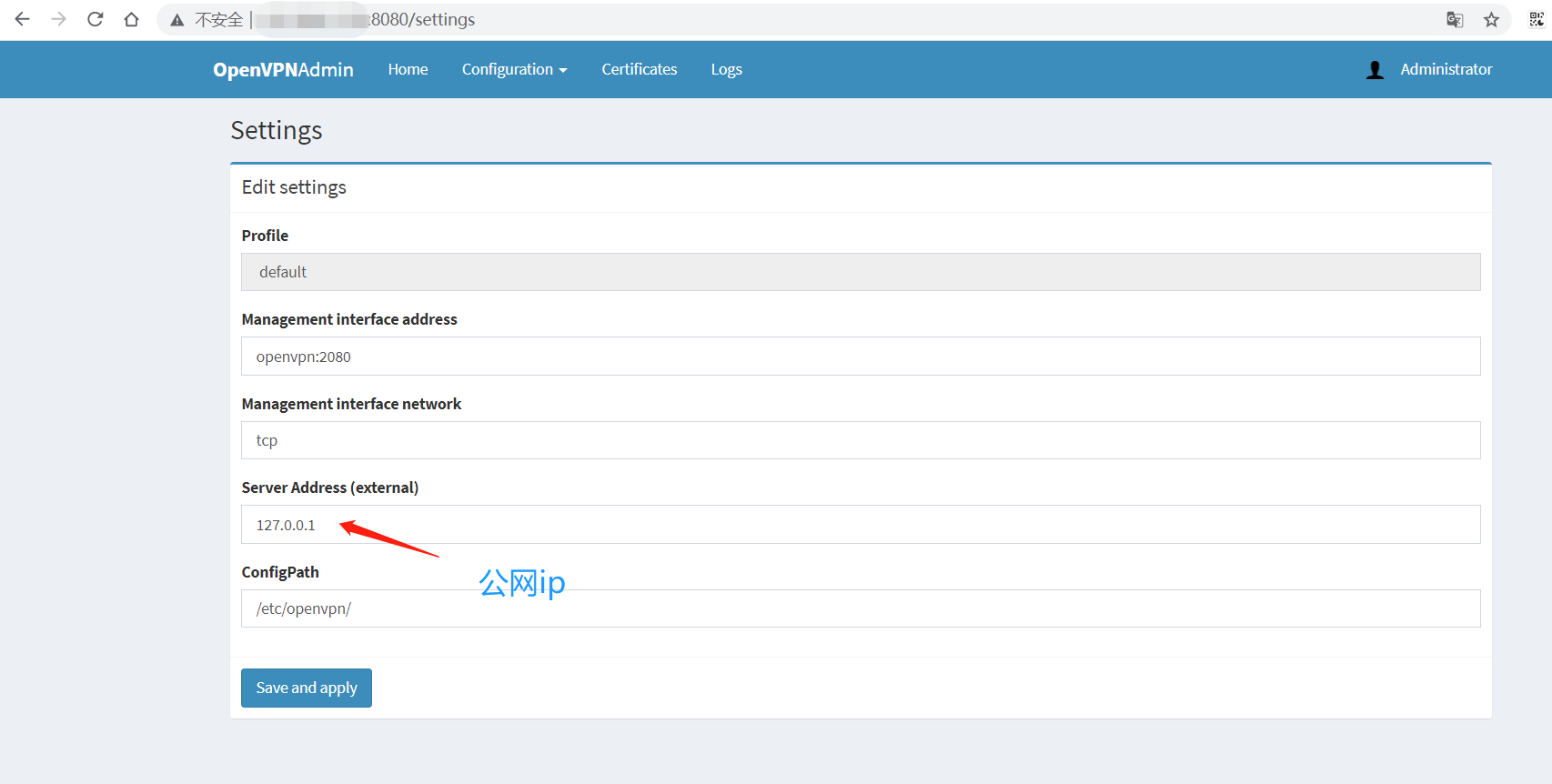Image resolution: width=1552 pixels, height=784 pixels.
Task: Click the Edit settings panel title
Action: pyautogui.click(x=294, y=187)
